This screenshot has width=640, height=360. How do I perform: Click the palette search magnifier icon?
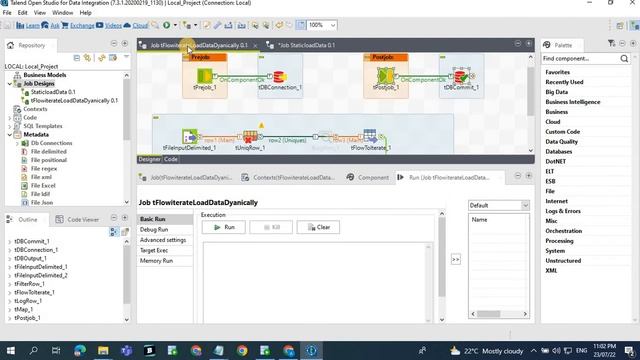point(624,58)
